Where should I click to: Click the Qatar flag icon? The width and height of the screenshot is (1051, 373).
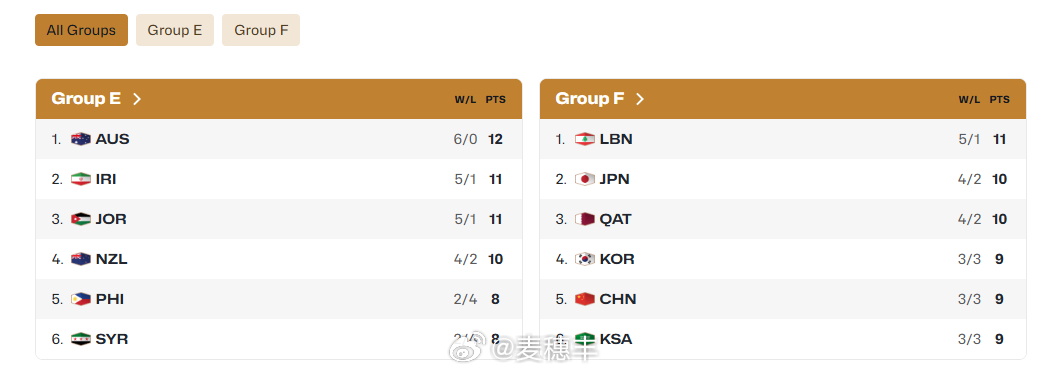pos(584,219)
